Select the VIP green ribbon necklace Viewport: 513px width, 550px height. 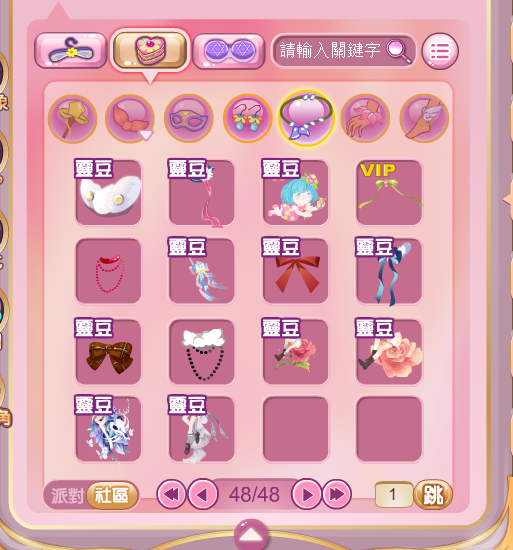click(389, 192)
